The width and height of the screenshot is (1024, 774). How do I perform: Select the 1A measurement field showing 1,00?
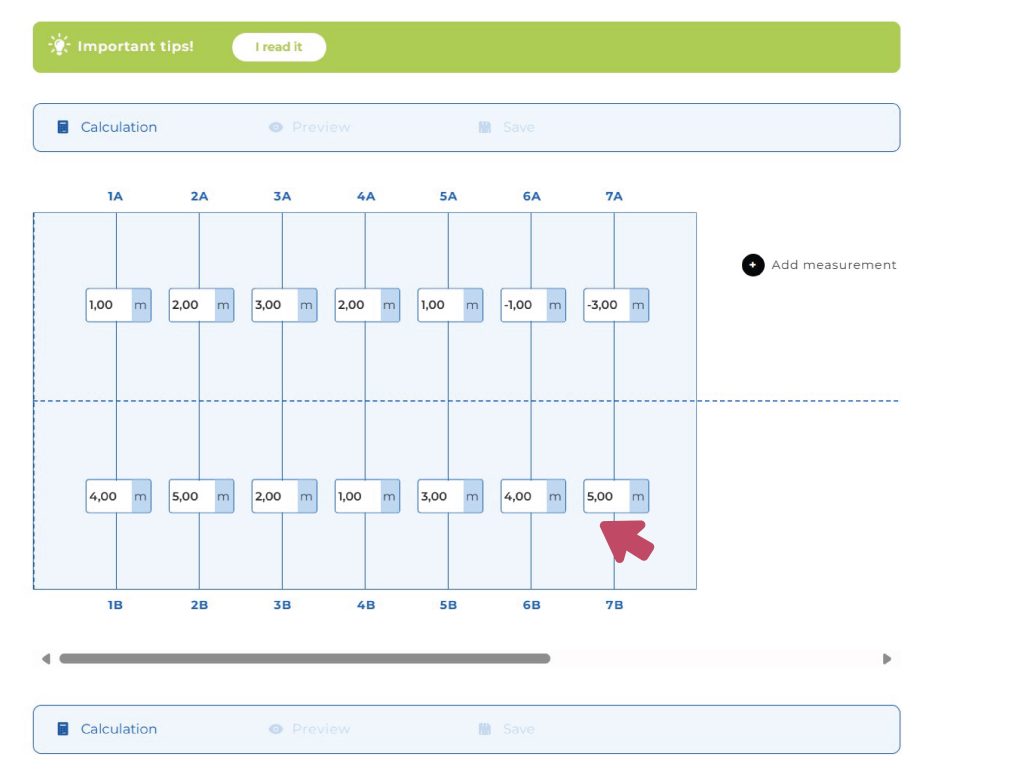pos(109,305)
